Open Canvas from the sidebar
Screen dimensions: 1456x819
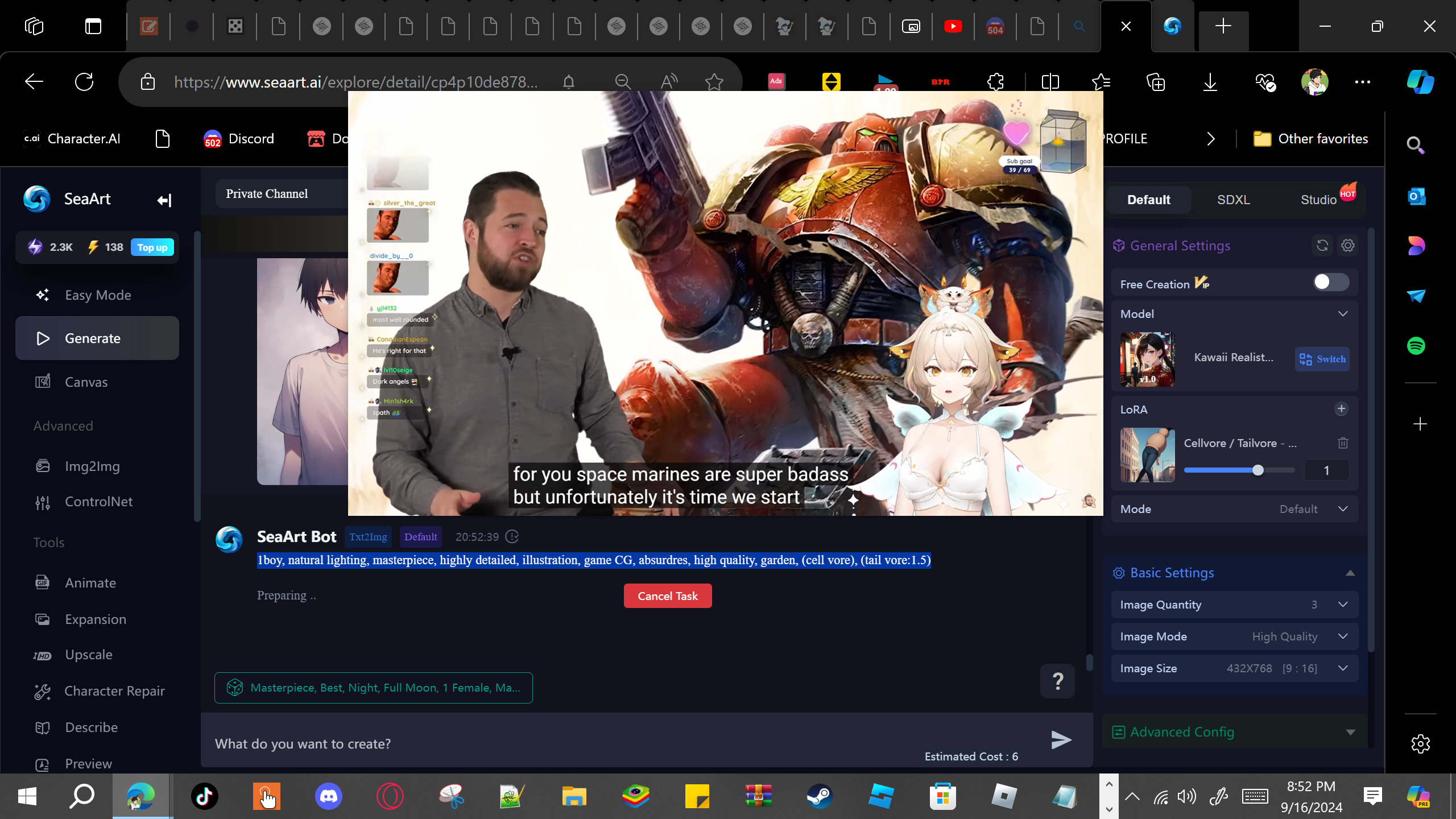97,382
